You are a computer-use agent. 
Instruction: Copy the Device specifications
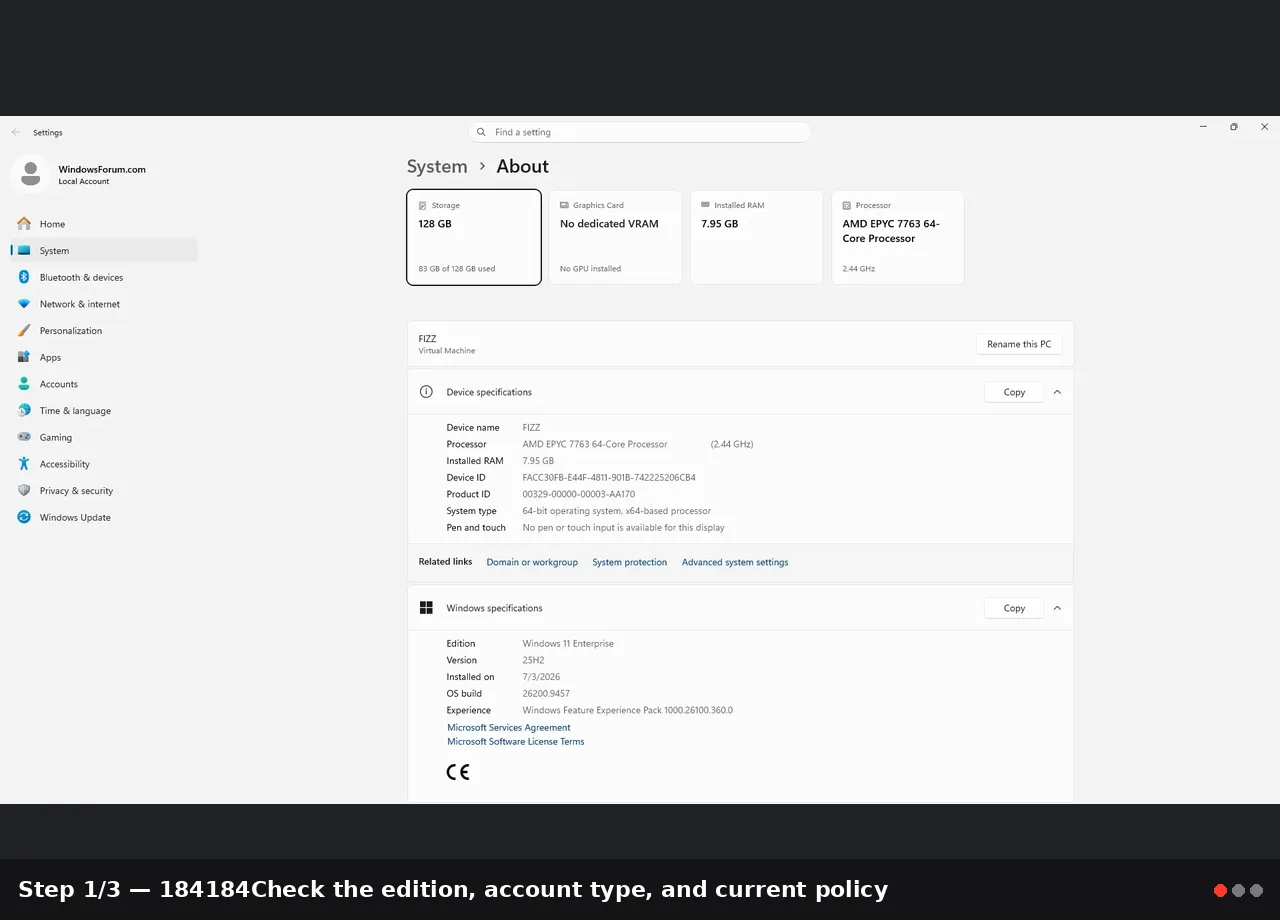point(1014,392)
